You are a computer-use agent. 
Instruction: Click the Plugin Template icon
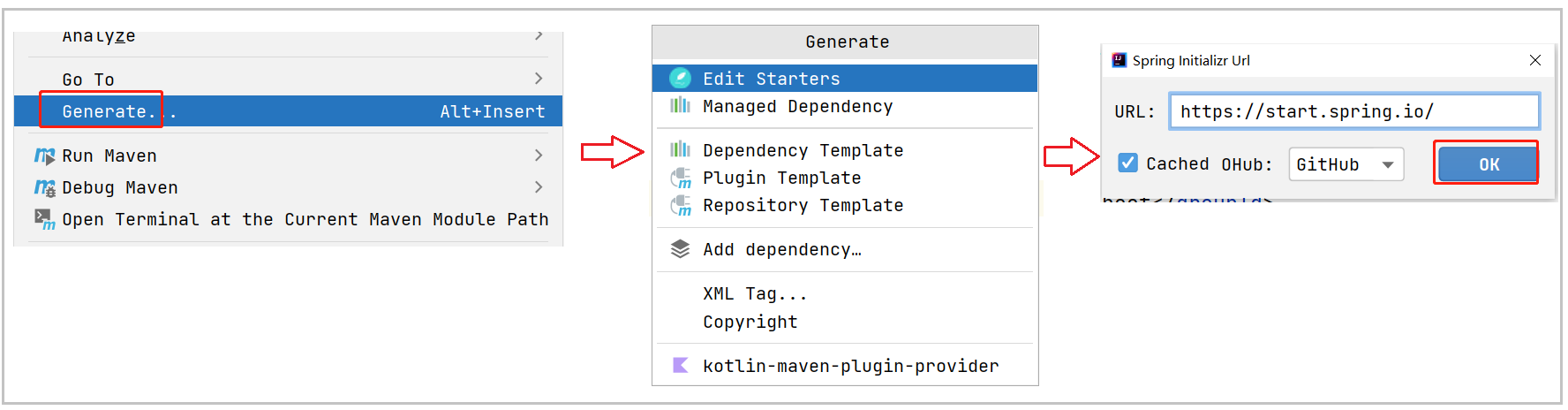point(680,178)
